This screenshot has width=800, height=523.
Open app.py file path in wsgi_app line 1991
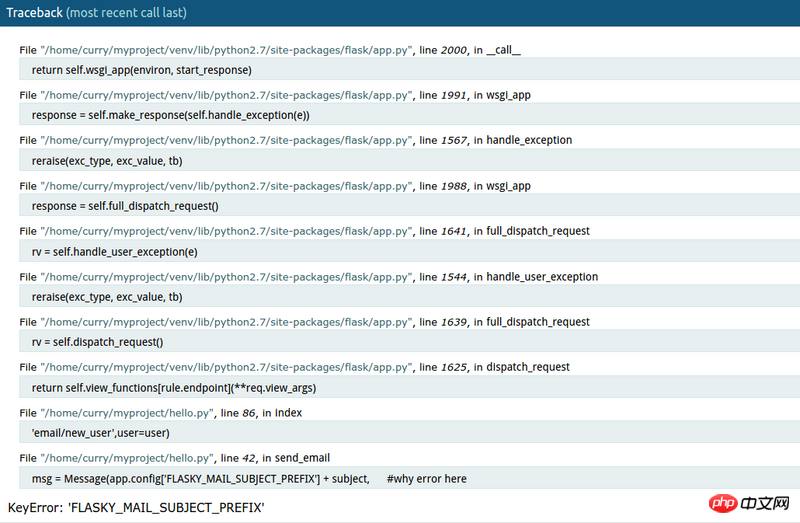[227, 95]
